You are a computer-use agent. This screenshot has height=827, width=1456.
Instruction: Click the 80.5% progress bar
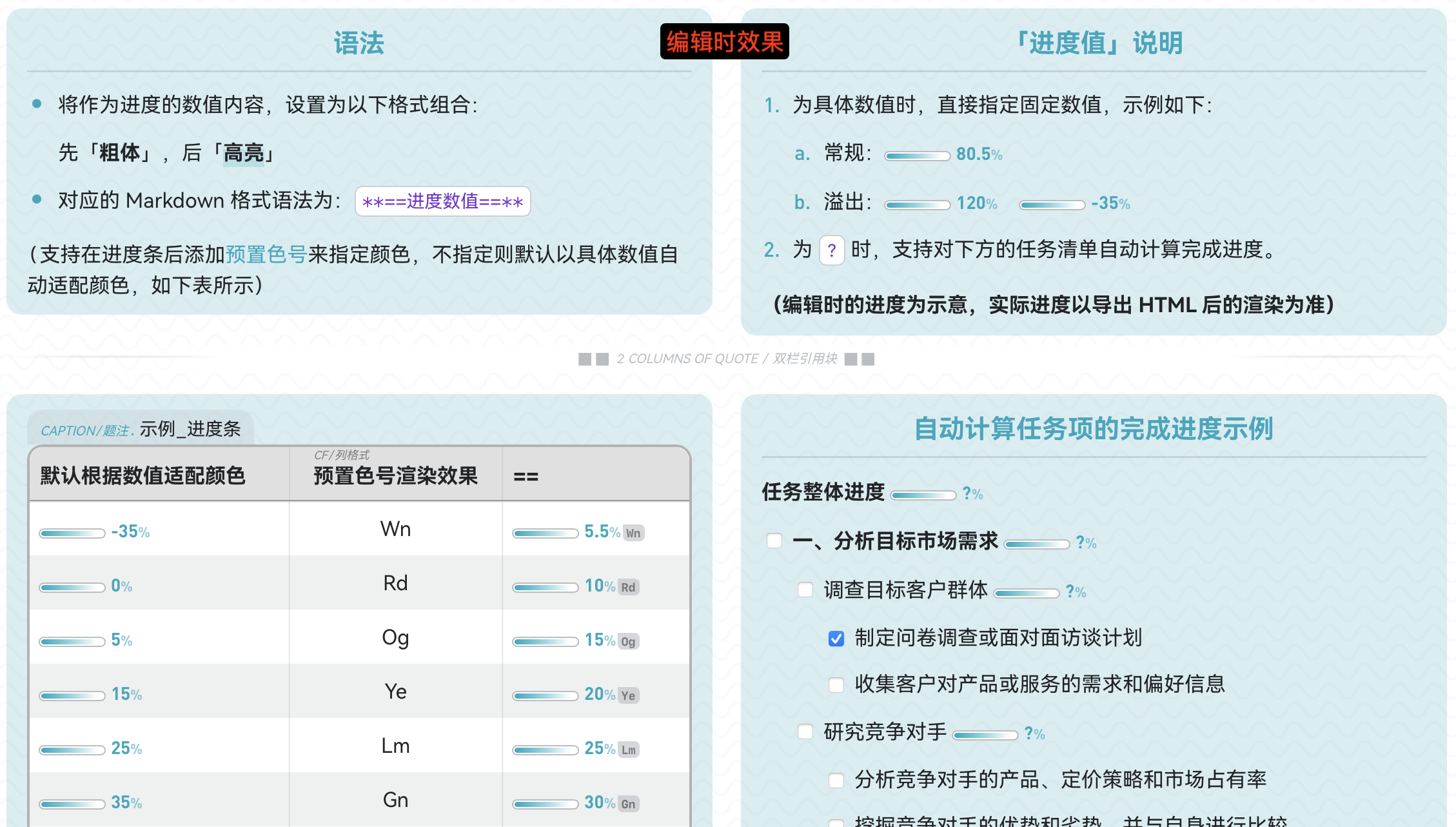pyautogui.click(x=917, y=155)
